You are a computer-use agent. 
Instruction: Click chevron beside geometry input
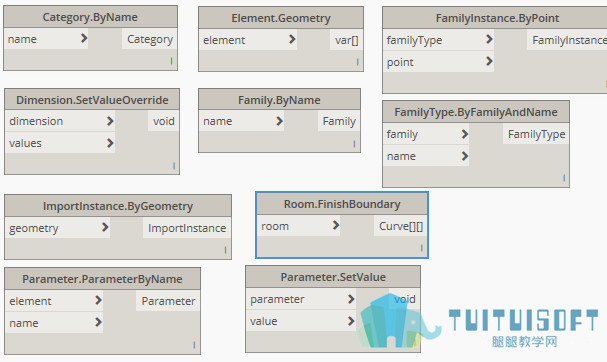tap(105, 227)
